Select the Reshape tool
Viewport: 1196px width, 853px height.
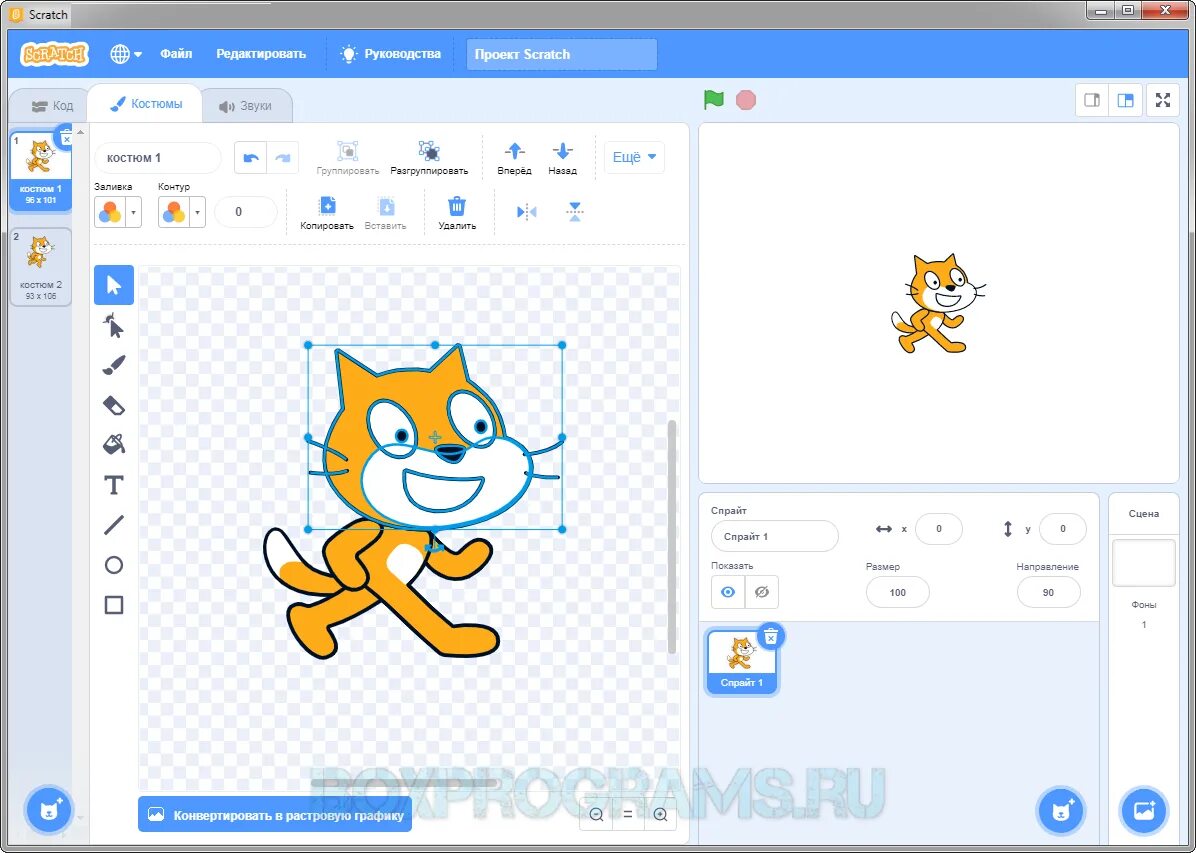coord(114,326)
